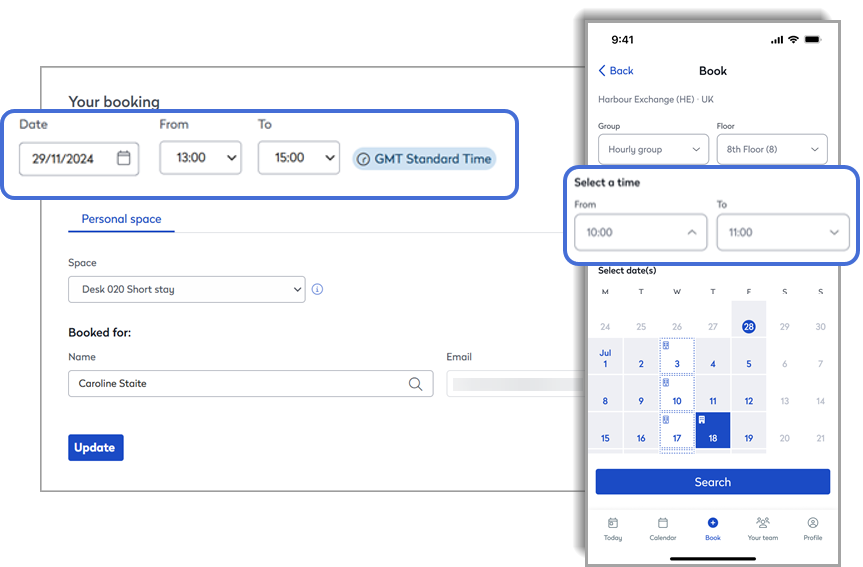Tap the Book plus icon in bottom bar
Screen dimensions: 863x567
coord(713,522)
